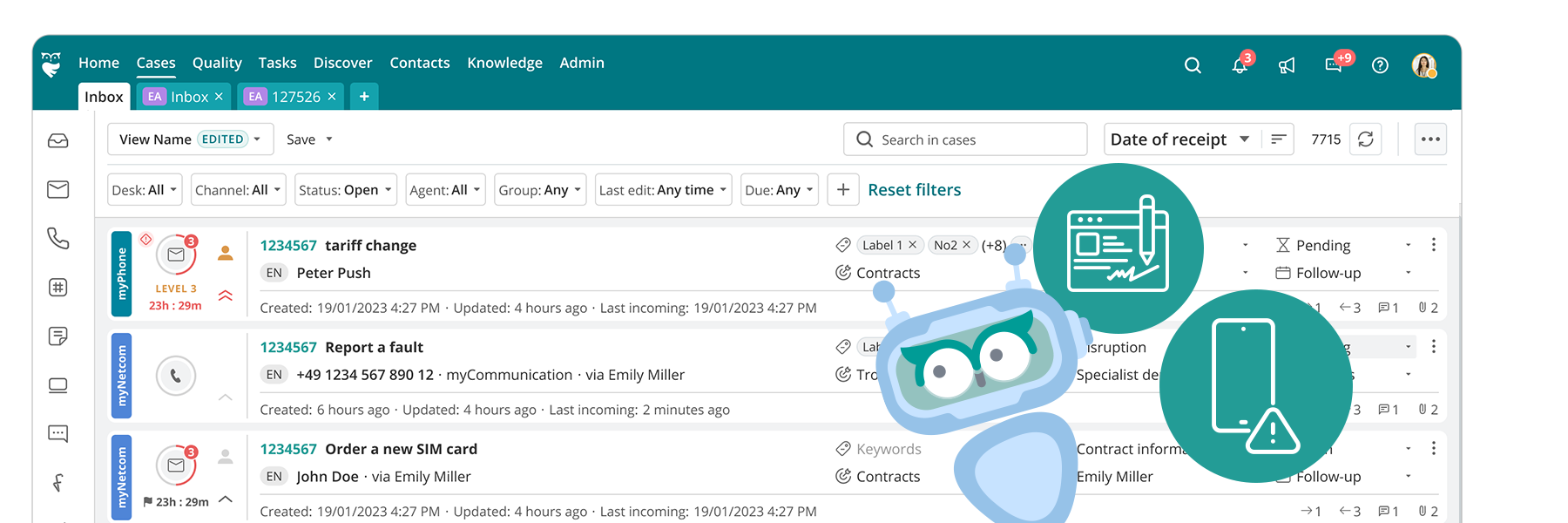Open the Desk: All filter dropdown
This screenshot has height=523, width=1568.
coord(145,190)
